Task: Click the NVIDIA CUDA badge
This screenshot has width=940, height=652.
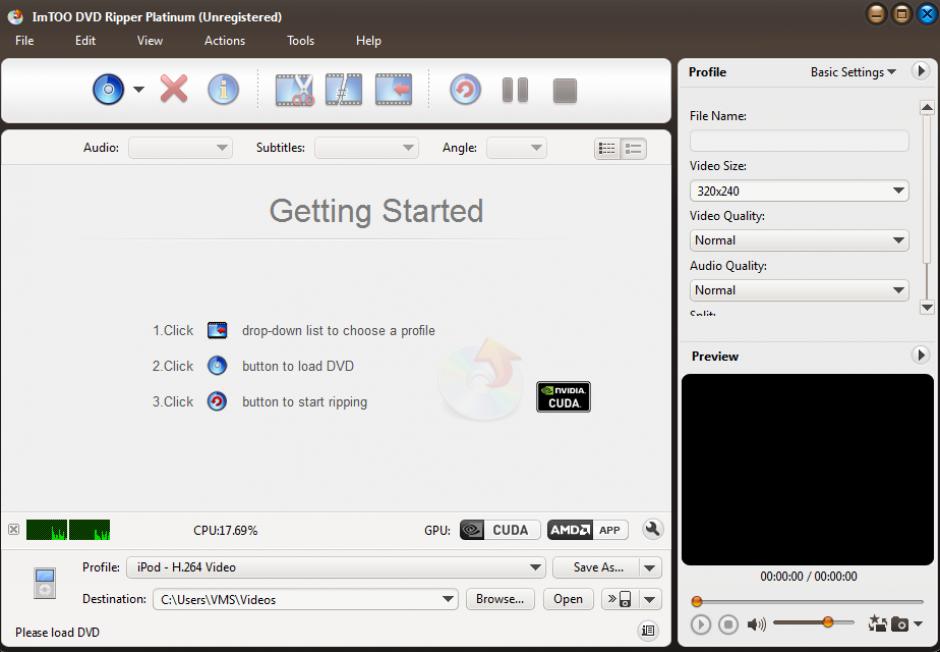Action: click(563, 397)
